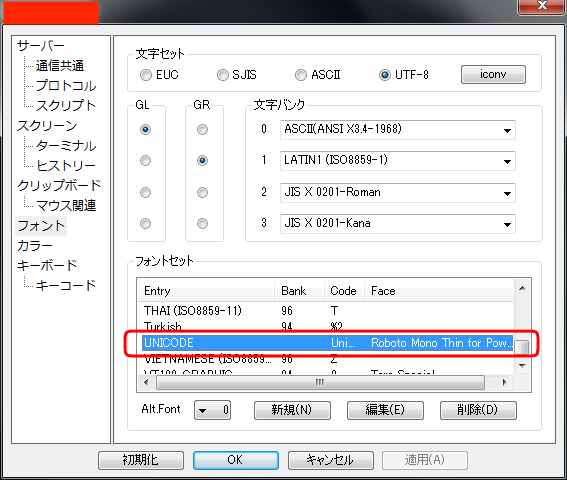Open the ASCII(ANSI X3.4-1968) bank dropdown
The width and height of the screenshot is (567, 480).
point(398,130)
